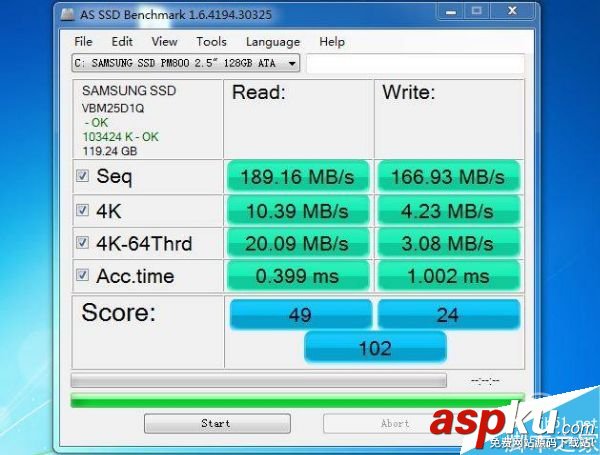Click the empty text field beside drive selector
Viewport: 600px width, 455px height.
coord(415,63)
